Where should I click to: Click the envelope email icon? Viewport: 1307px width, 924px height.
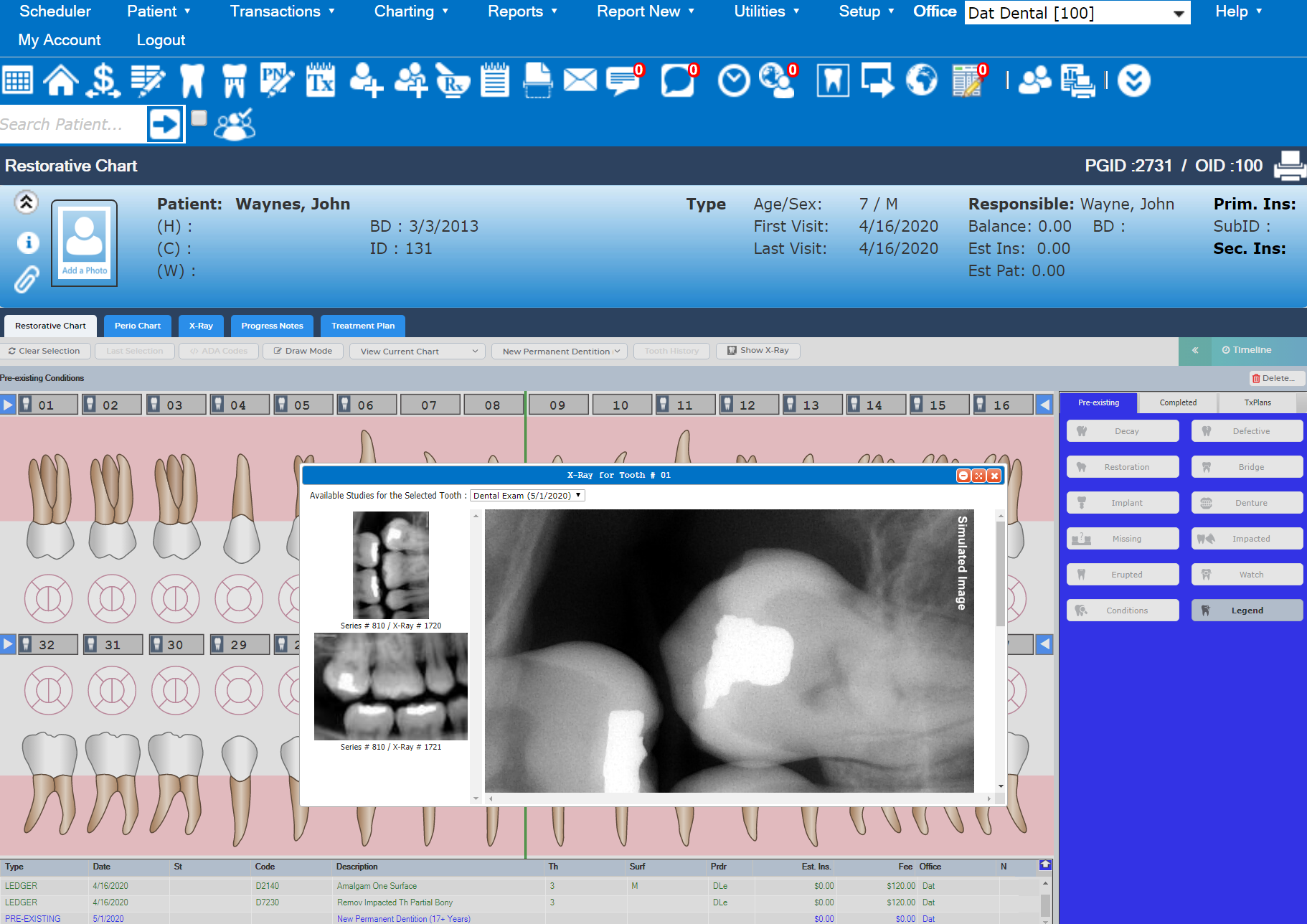[580, 80]
